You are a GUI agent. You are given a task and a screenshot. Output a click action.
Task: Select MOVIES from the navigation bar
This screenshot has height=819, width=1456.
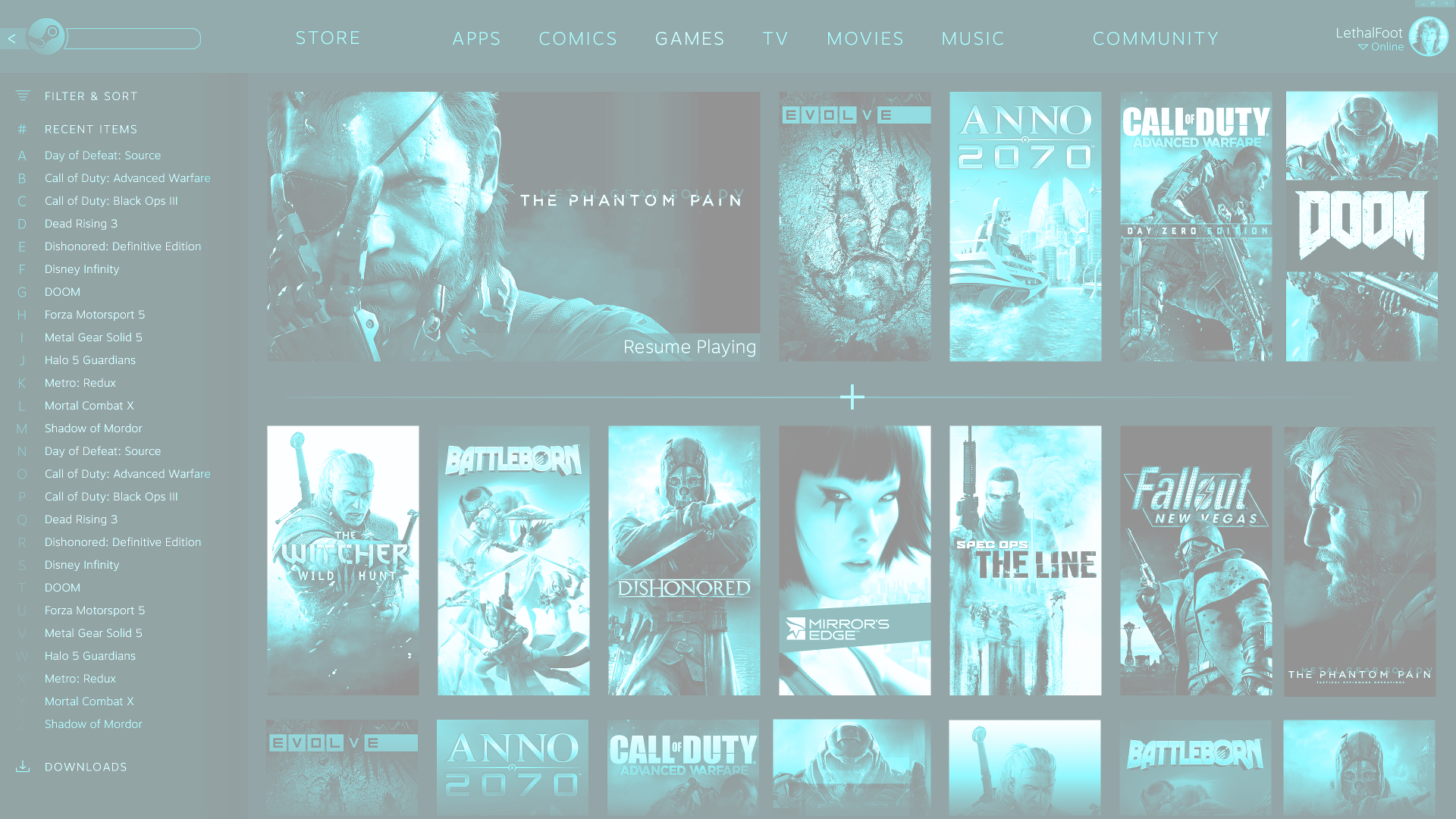tap(865, 38)
